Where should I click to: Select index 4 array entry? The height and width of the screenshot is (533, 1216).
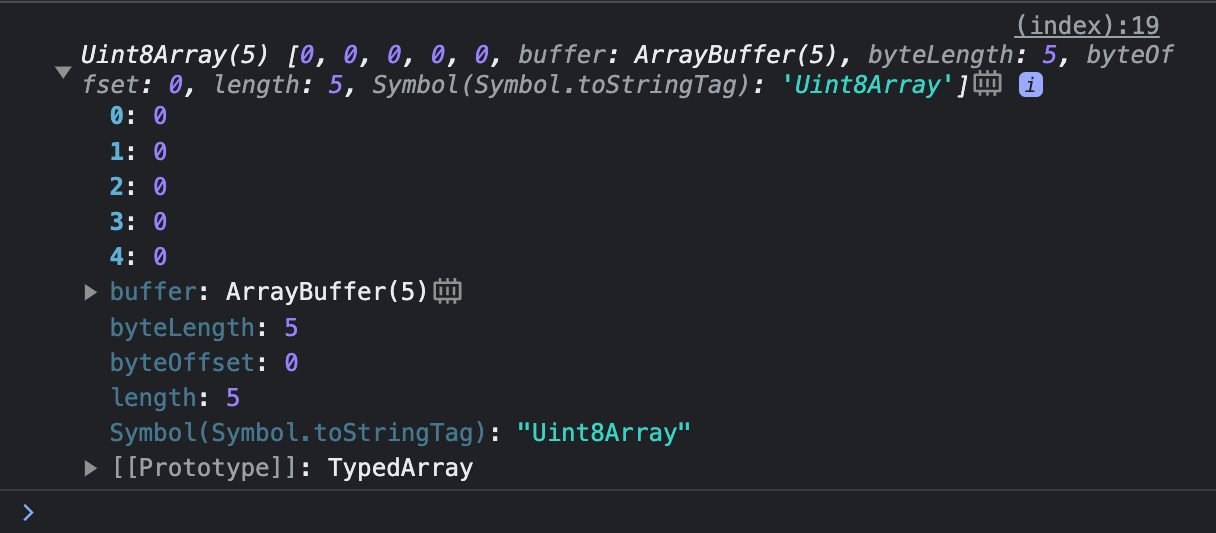138,256
